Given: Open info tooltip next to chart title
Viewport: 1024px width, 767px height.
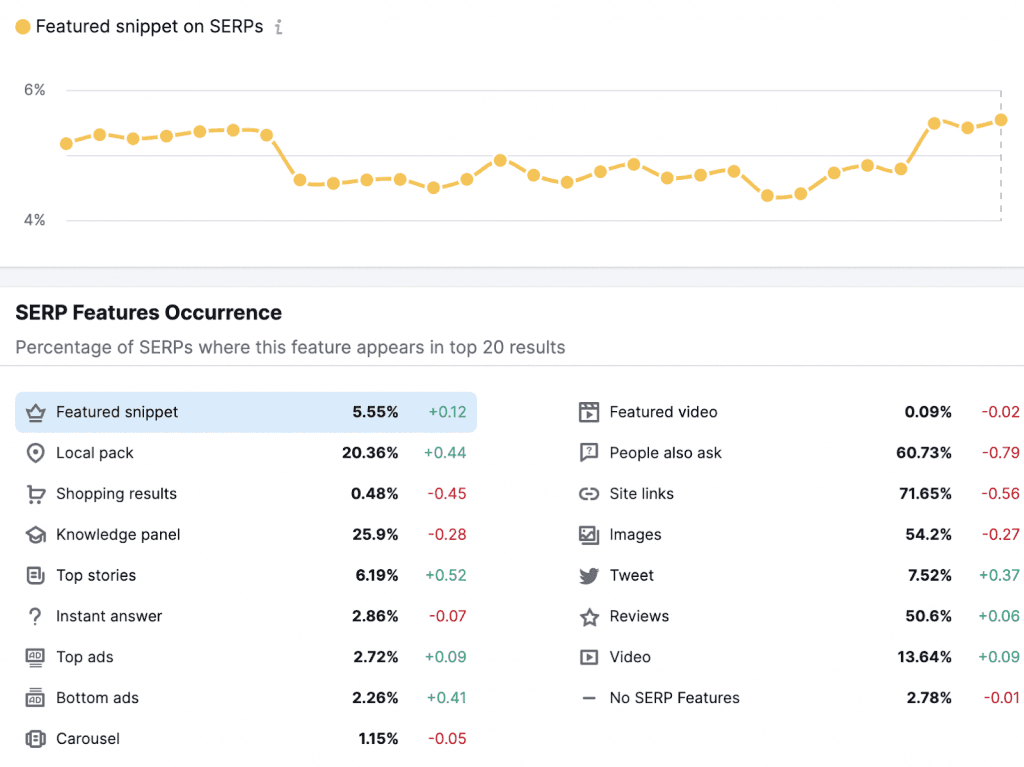Looking at the screenshot, I should click(x=279, y=27).
